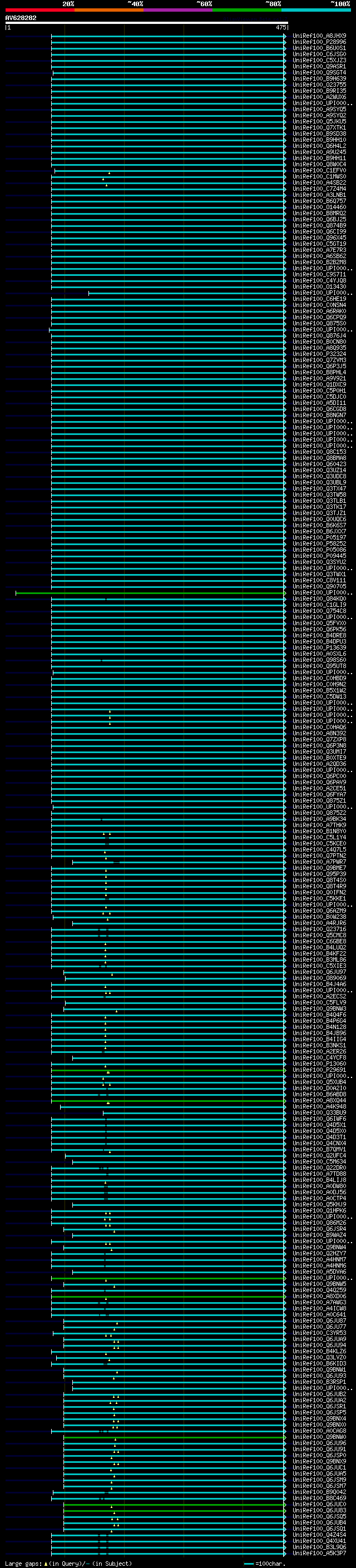Click the cyan =100char scale legend line

coord(248,1564)
